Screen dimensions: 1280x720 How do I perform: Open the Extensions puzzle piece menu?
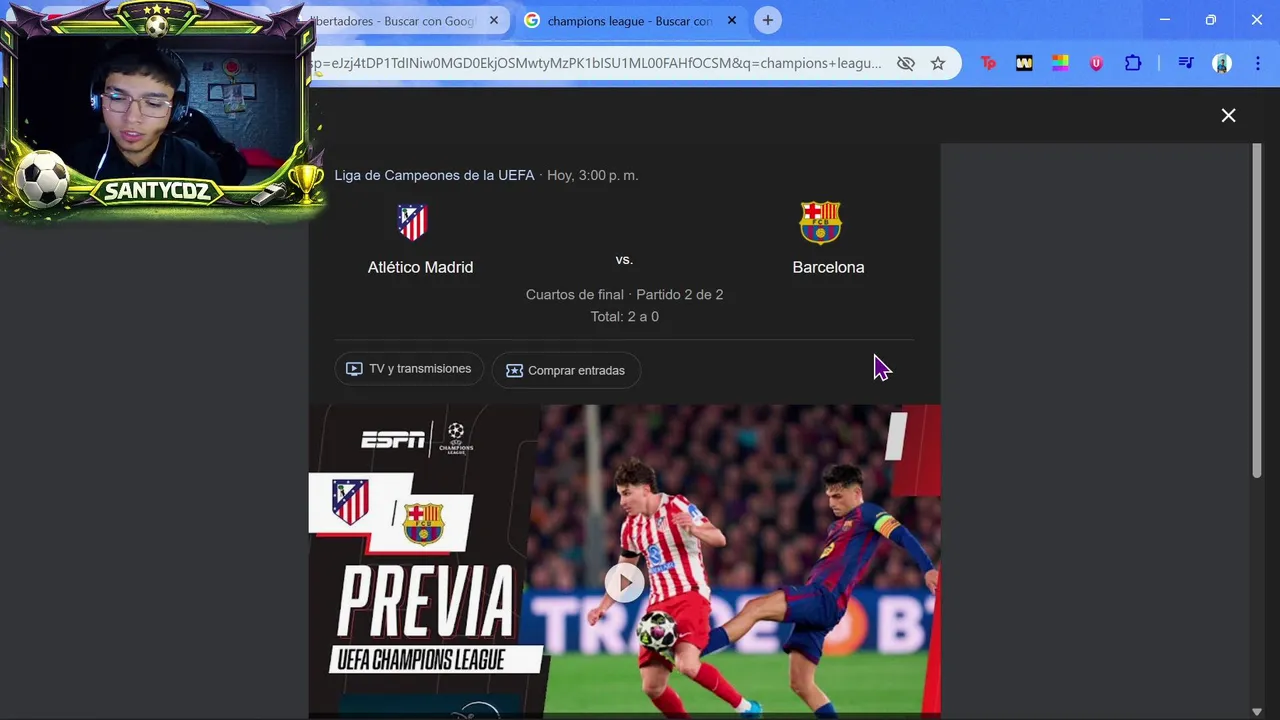click(x=1133, y=63)
